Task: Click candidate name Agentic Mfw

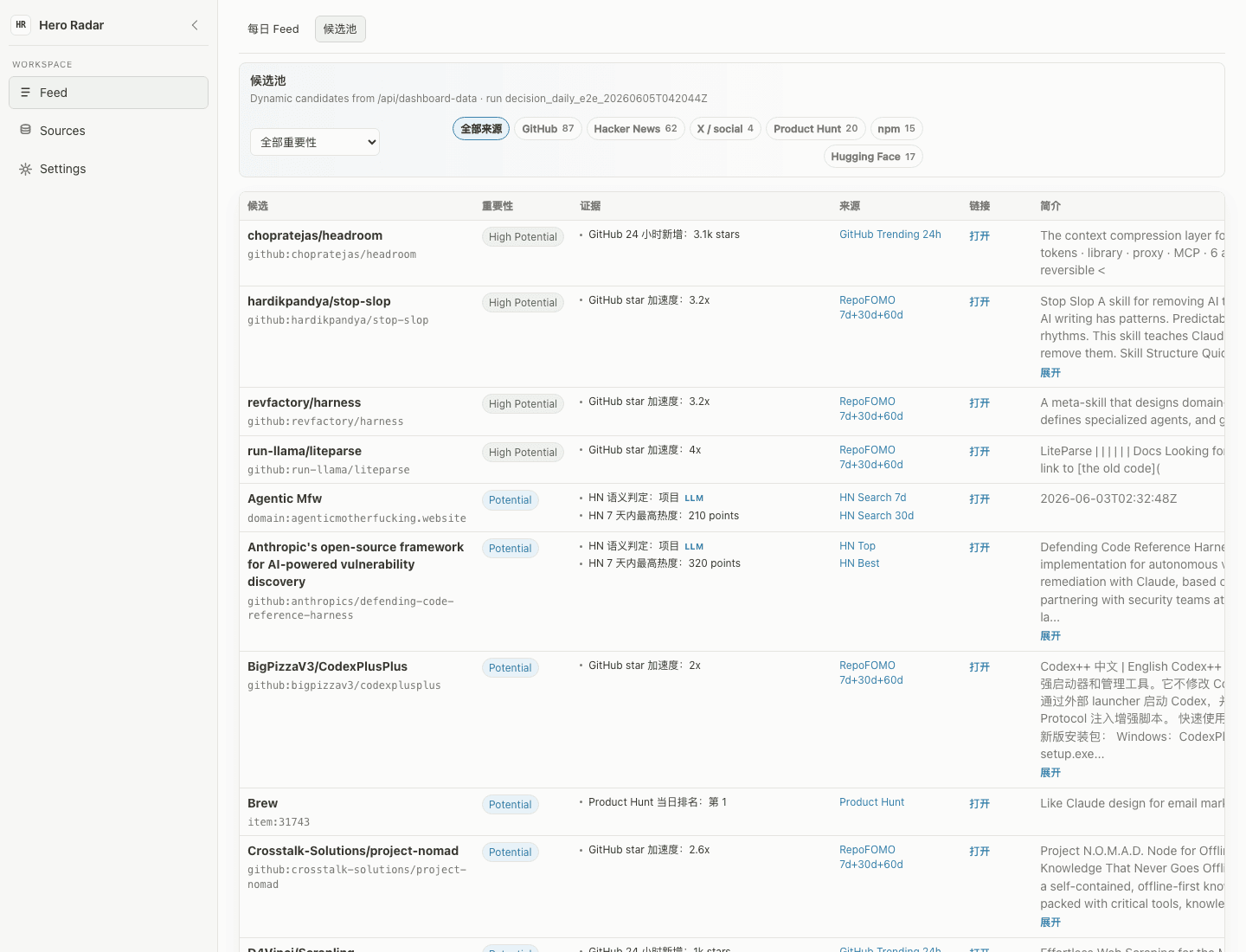Action: point(285,499)
